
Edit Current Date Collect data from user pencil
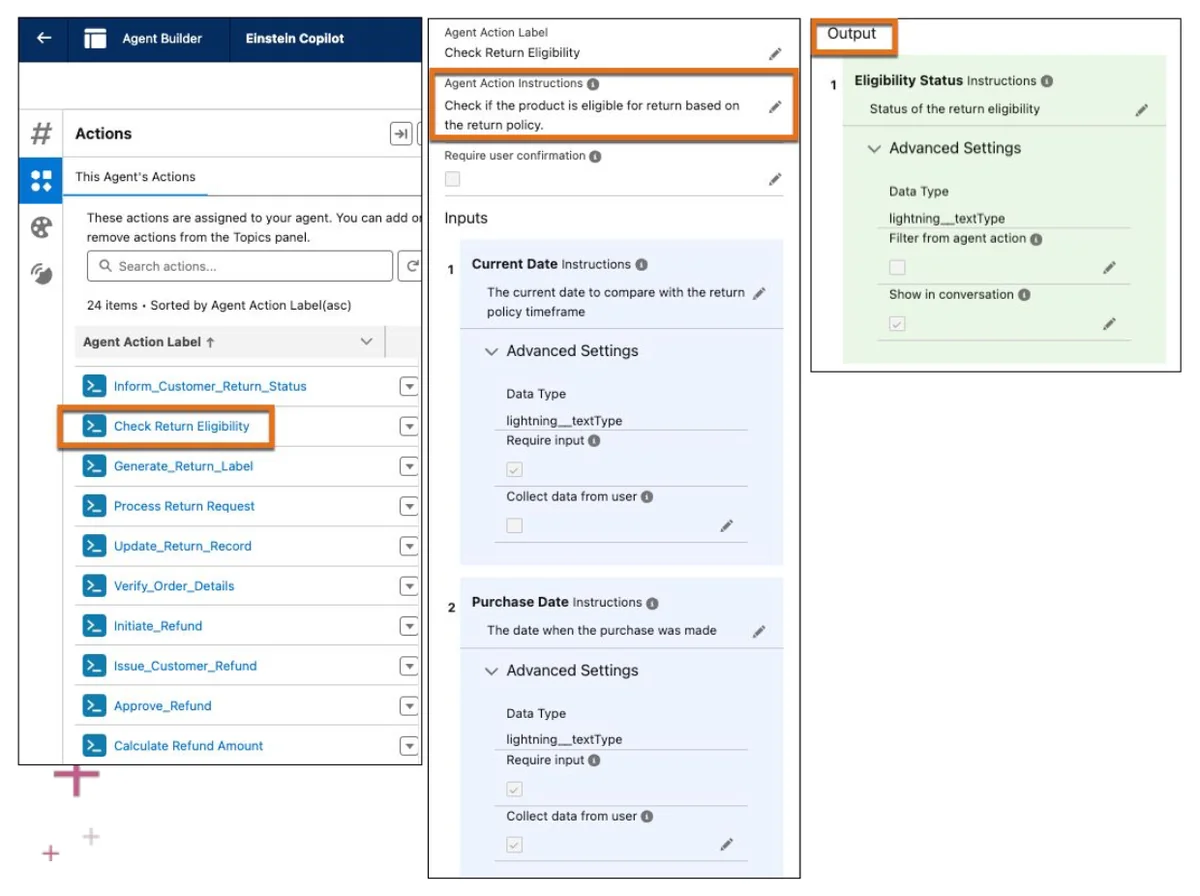tap(727, 526)
